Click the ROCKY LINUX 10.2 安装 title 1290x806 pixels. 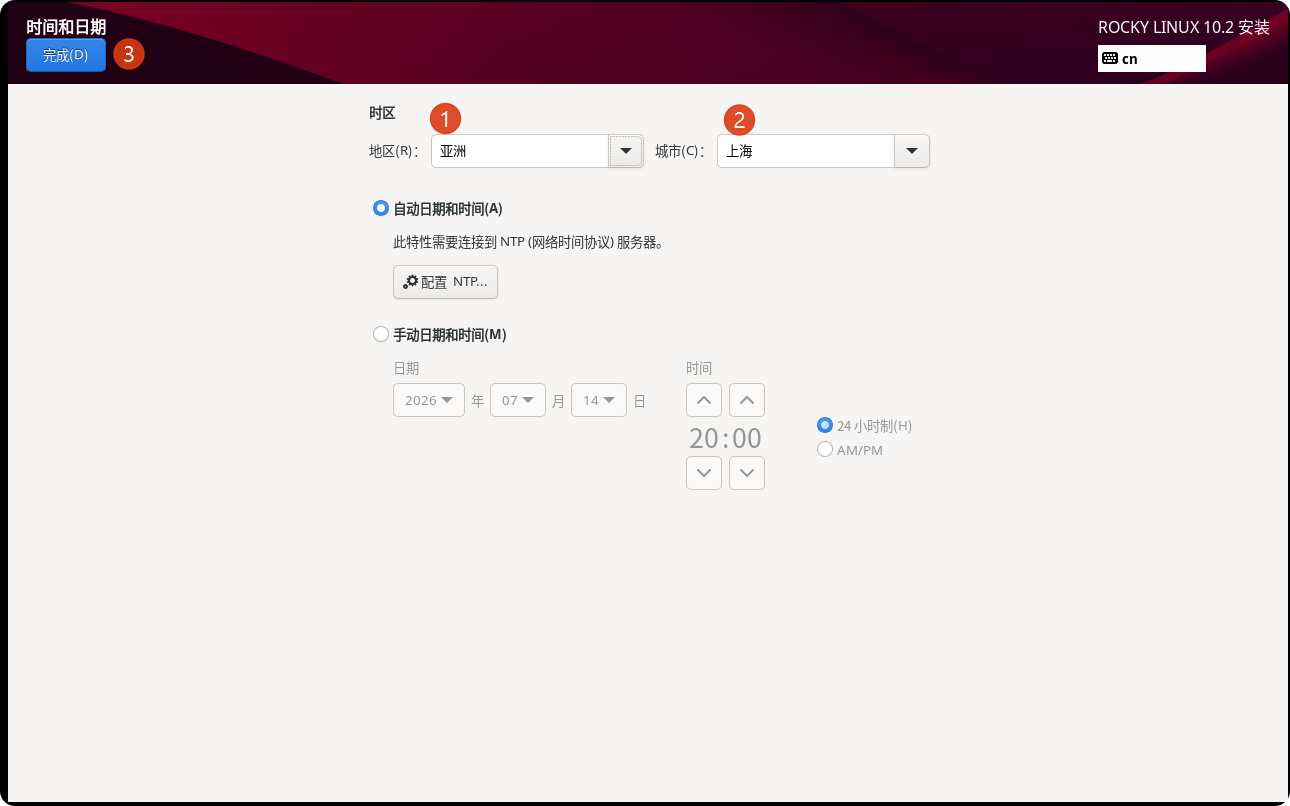pos(1184,28)
